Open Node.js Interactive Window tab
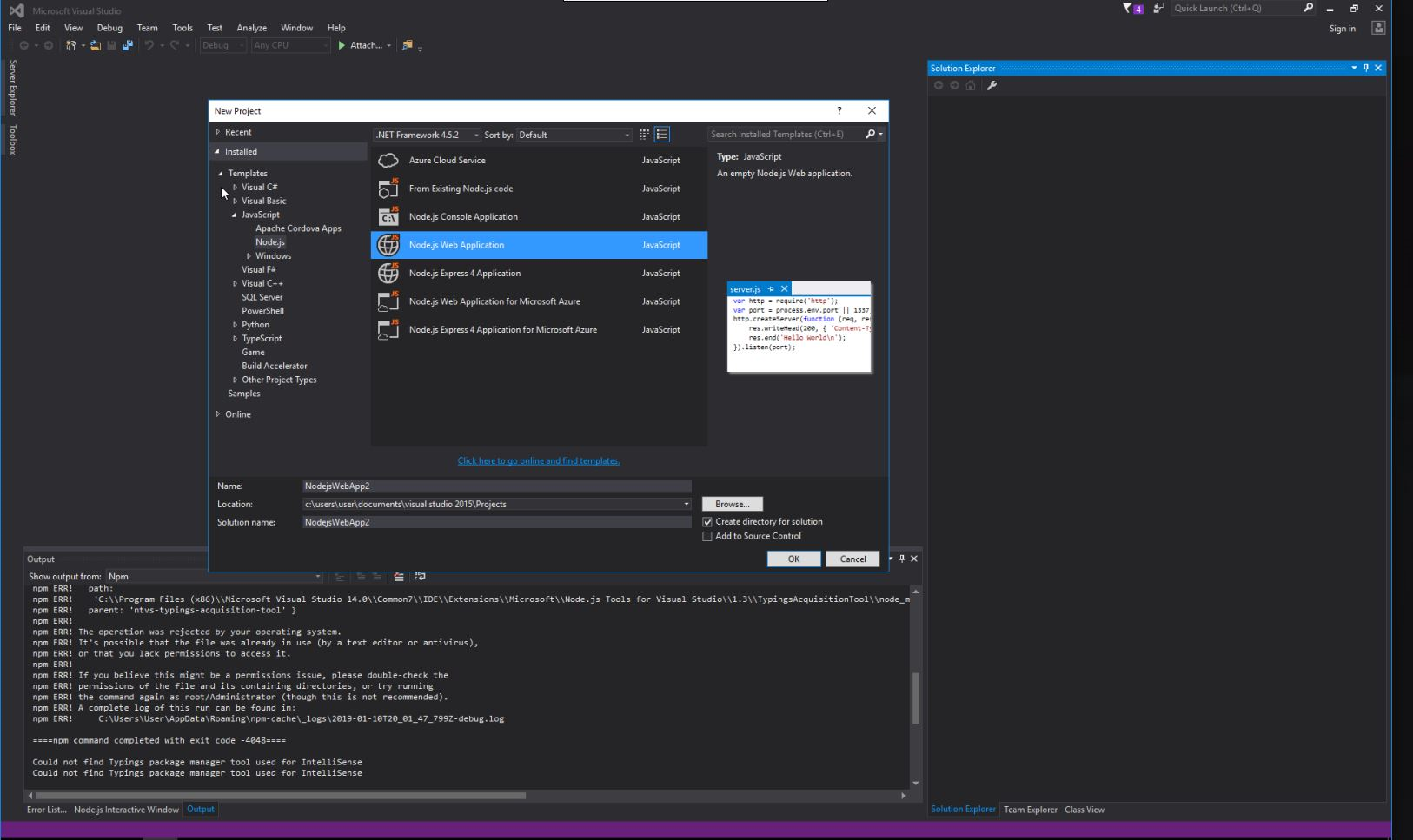Image resolution: width=1413 pixels, height=840 pixels. [x=126, y=810]
